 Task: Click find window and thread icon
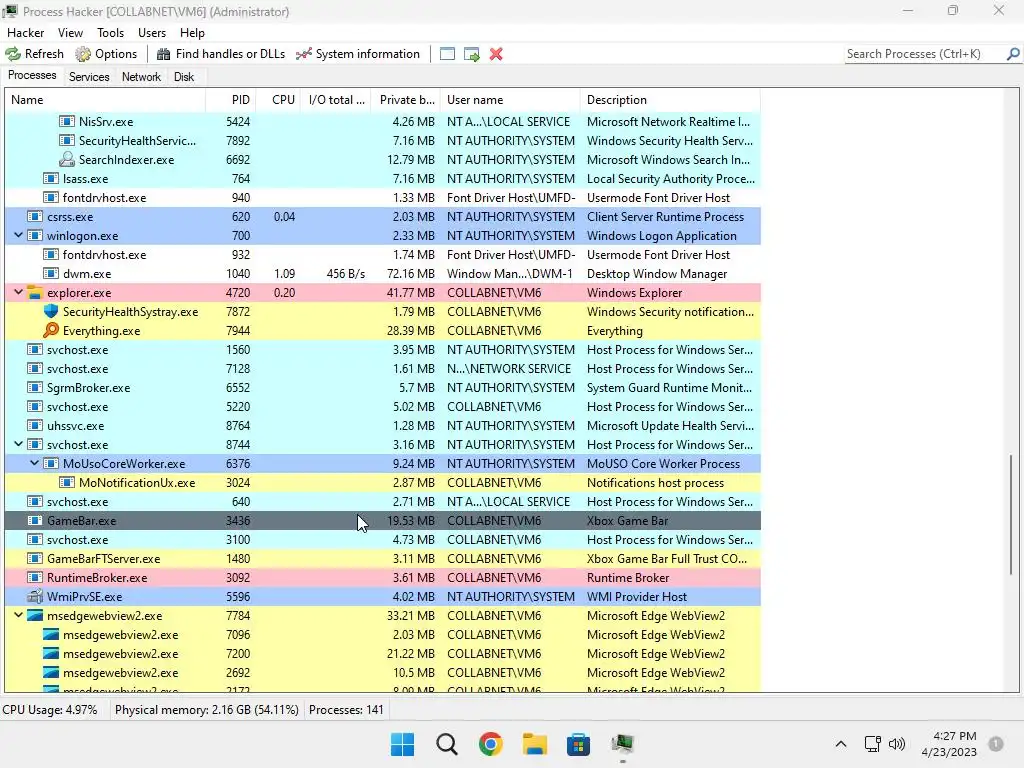point(472,54)
